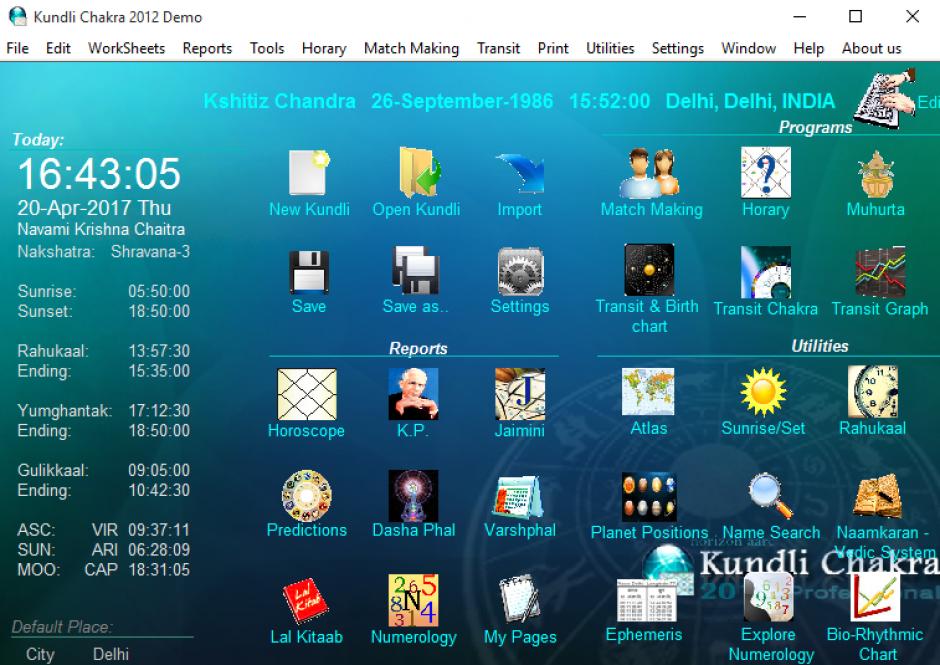The width and height of the screenshot is (940, 665).
Task: Click ASC value VIR 09:37:11
Action: (140, 530)
